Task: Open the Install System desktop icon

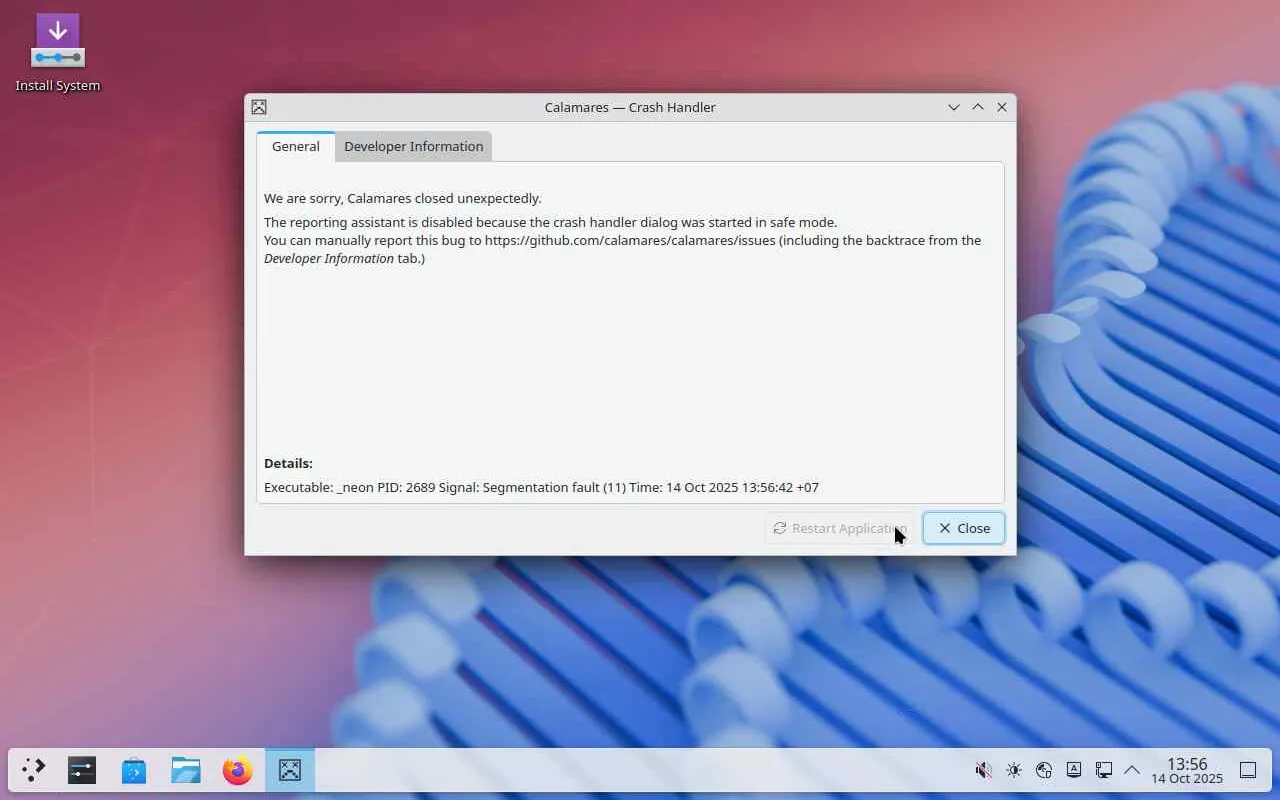Action: (58, 54)
